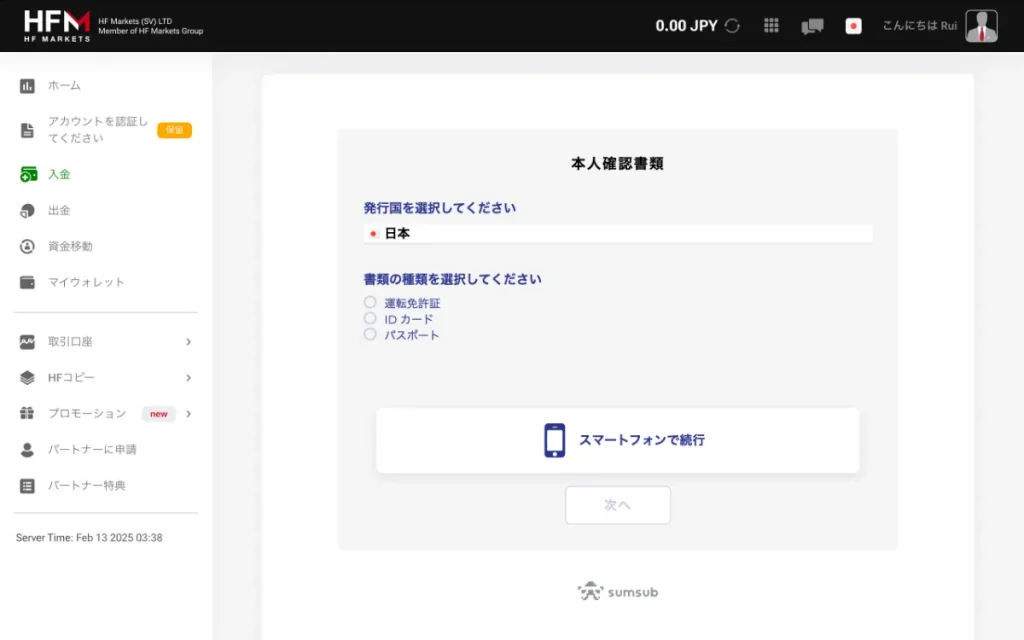The height and width of the screenshot is (640, 1024).
Task: Click 発行国を選択してください label
Action: 440,208
